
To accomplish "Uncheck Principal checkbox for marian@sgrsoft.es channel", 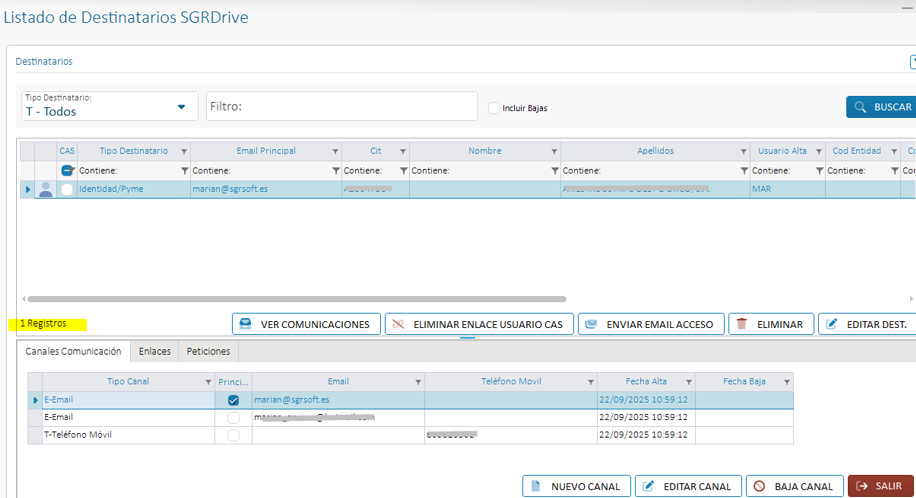I will [233, 400].
